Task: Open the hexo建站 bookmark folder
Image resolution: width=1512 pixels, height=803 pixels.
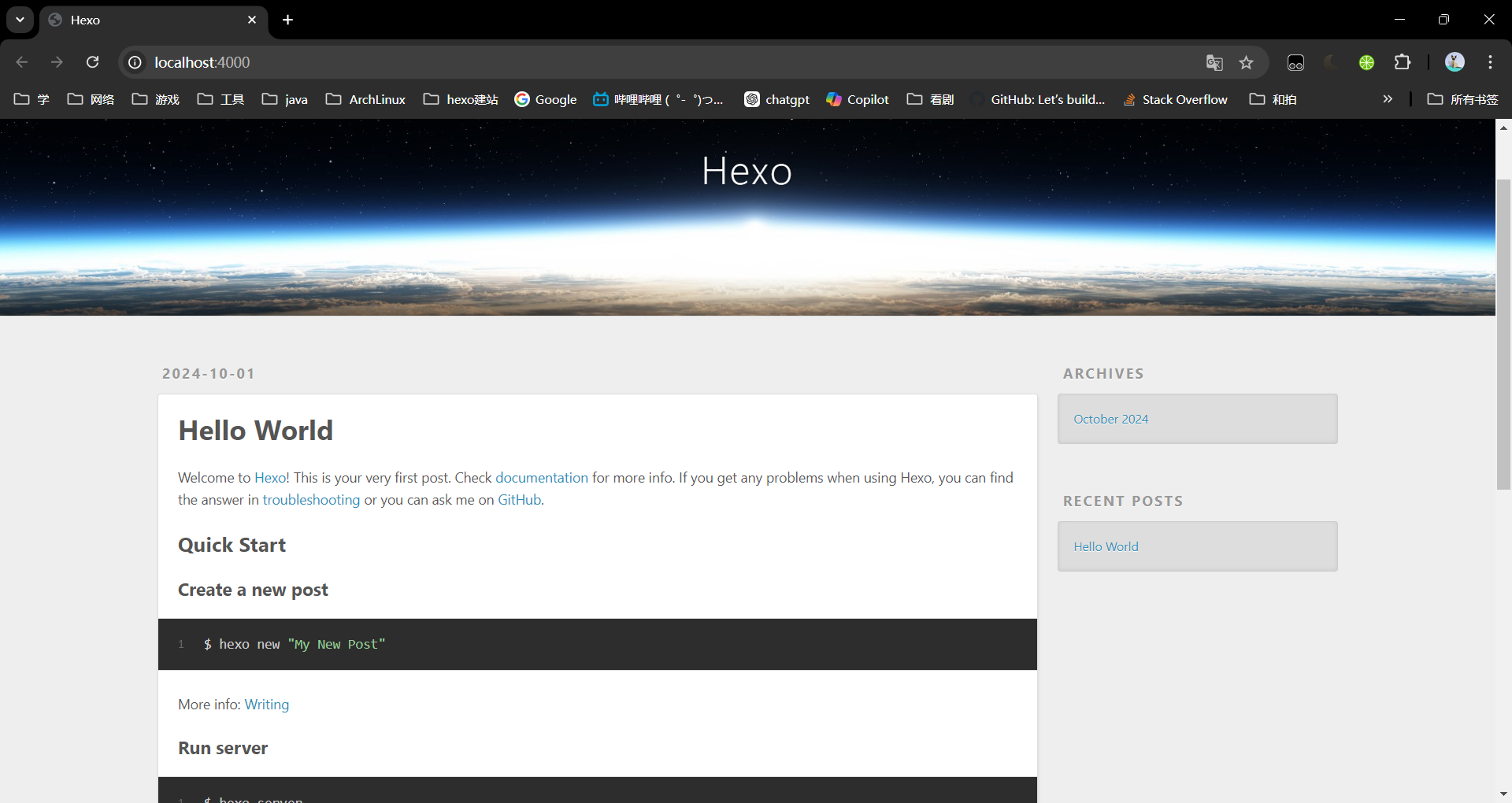Action: [x=461, y=99]
